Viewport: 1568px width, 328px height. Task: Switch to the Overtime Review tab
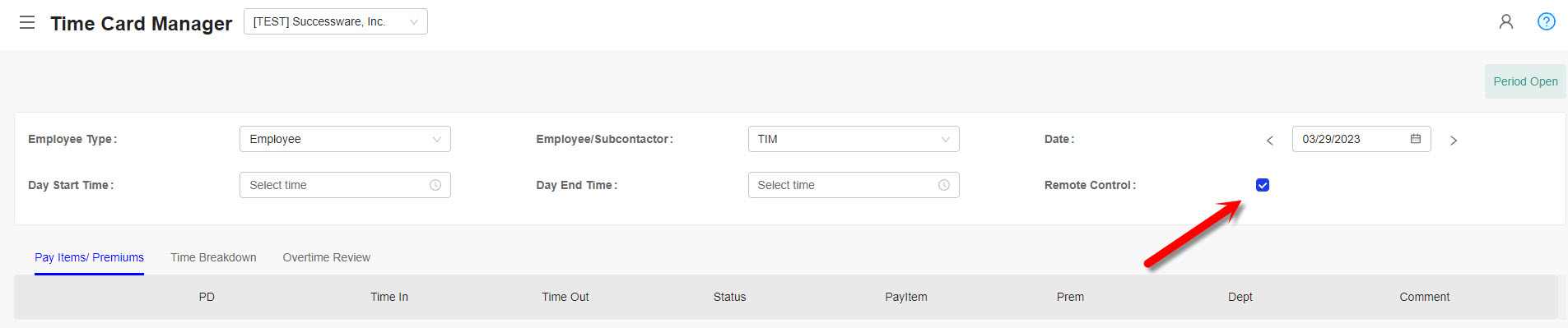coord(327,257)
